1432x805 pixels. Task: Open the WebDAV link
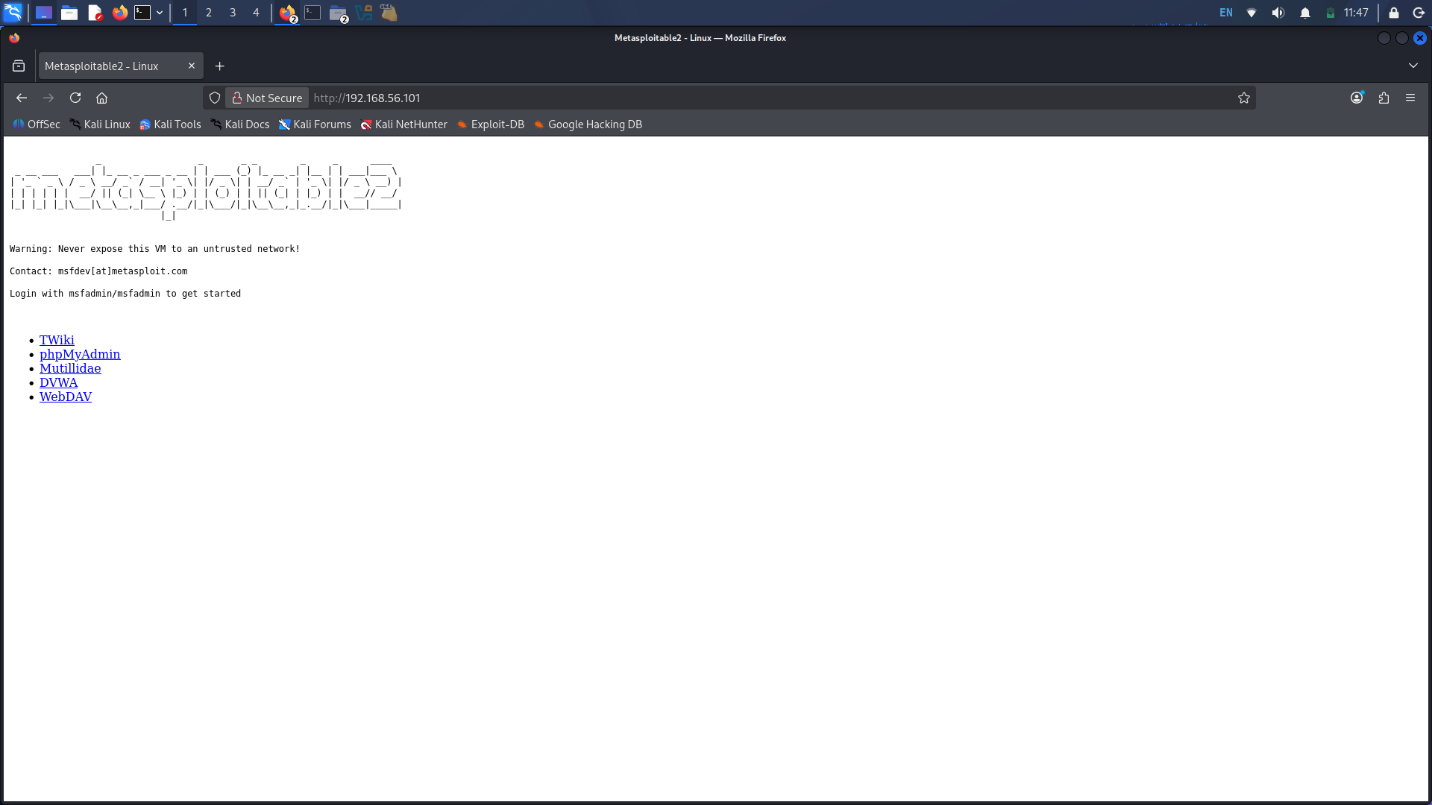65,397
